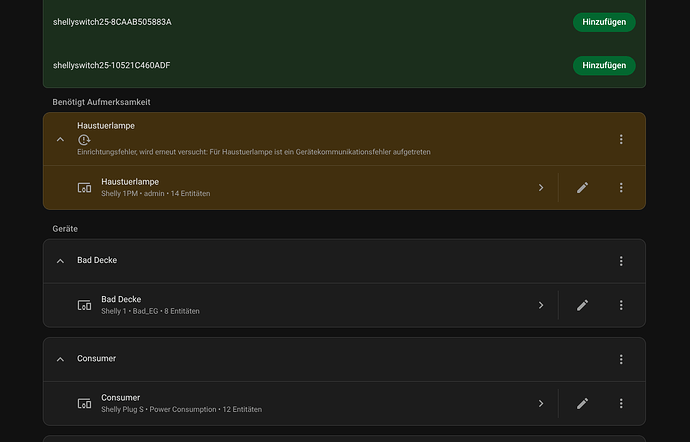Viewport: 690px width, 442px height.
Task: Open Consumer device details chevron
Action: click(x=540, y=403)
